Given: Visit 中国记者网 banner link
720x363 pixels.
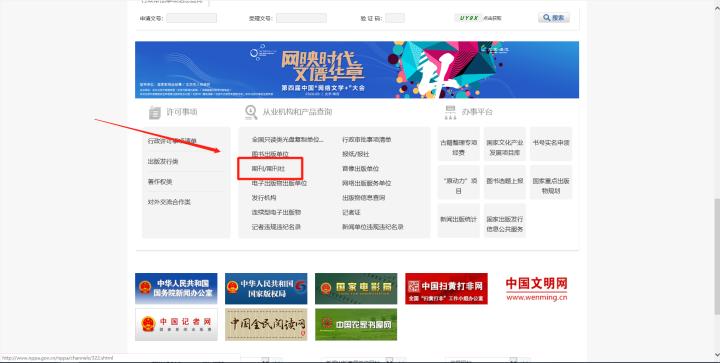Looking at the screenshot, I should coord(176,324).
